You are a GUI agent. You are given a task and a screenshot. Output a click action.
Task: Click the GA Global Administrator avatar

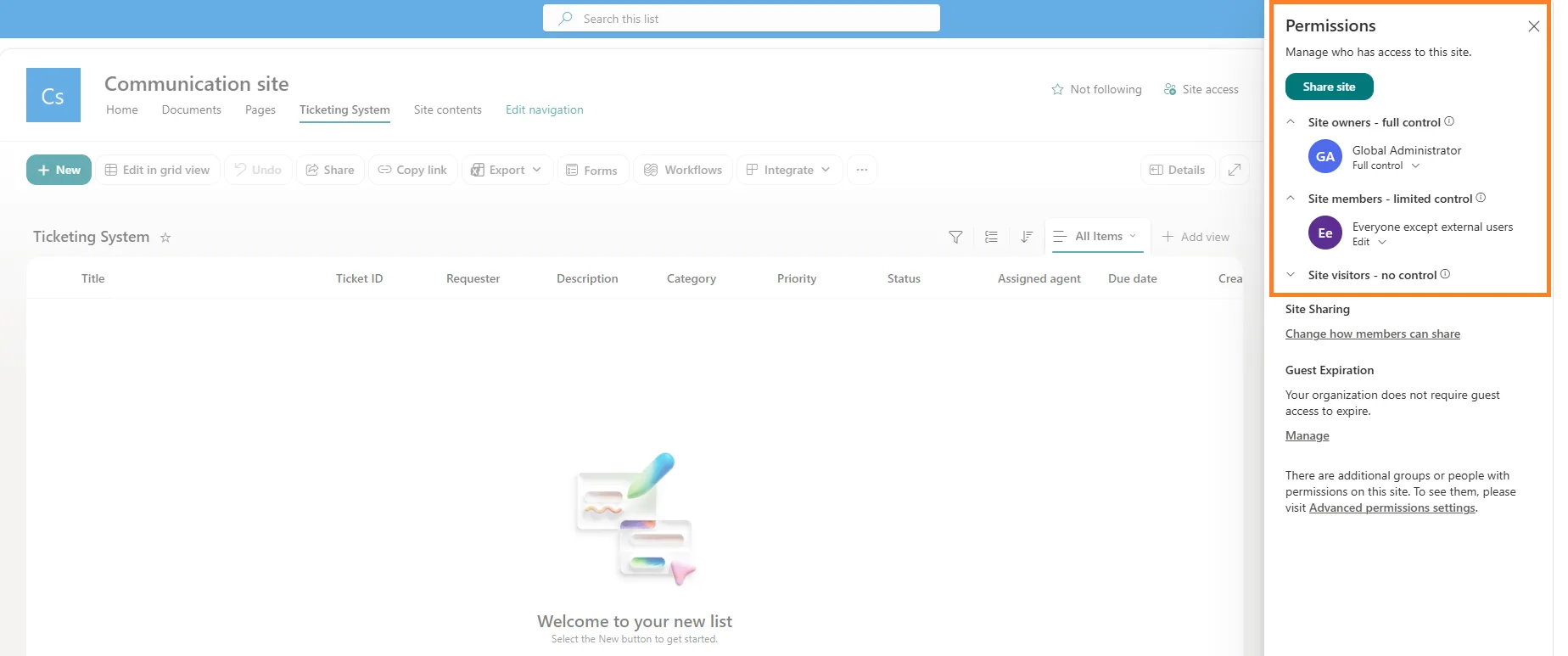(x=1325, y=156)
